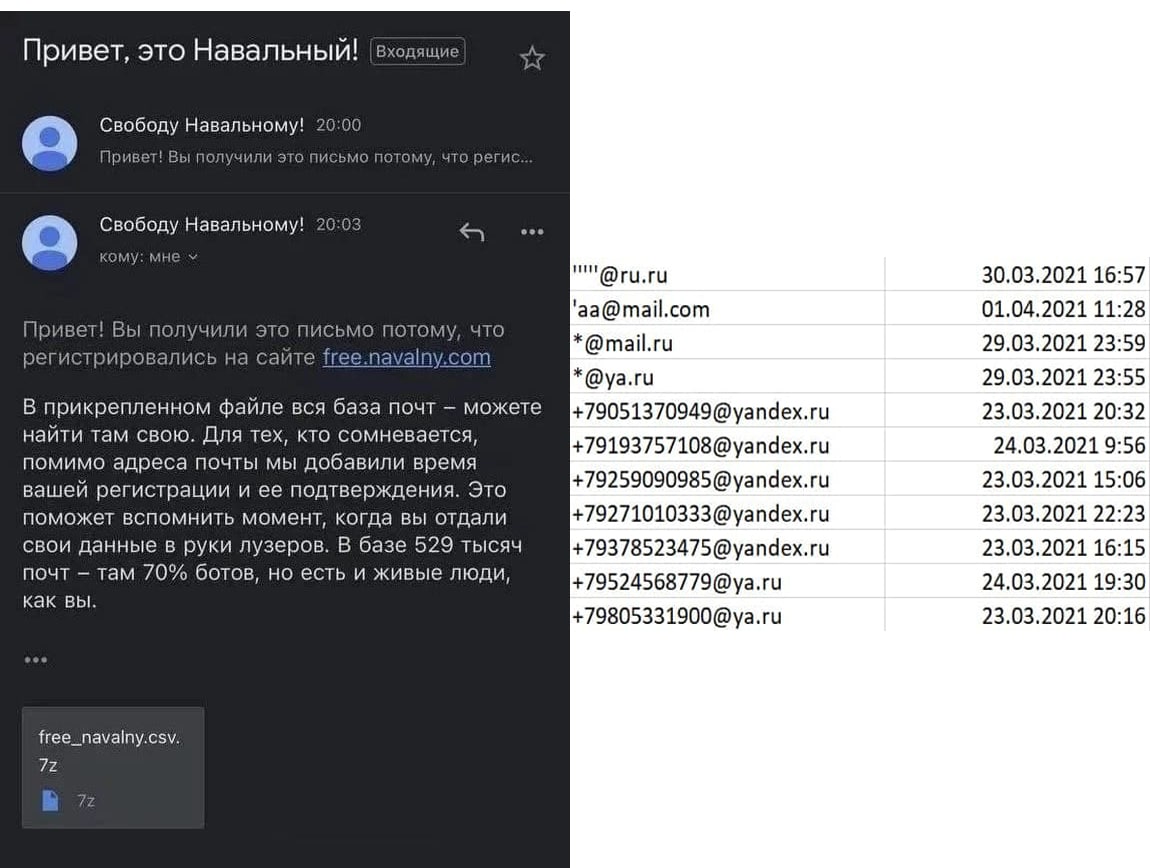The image size is (1150, 868).
Task: Select cell '*@ya.ru'
Action: pos(728,376)
